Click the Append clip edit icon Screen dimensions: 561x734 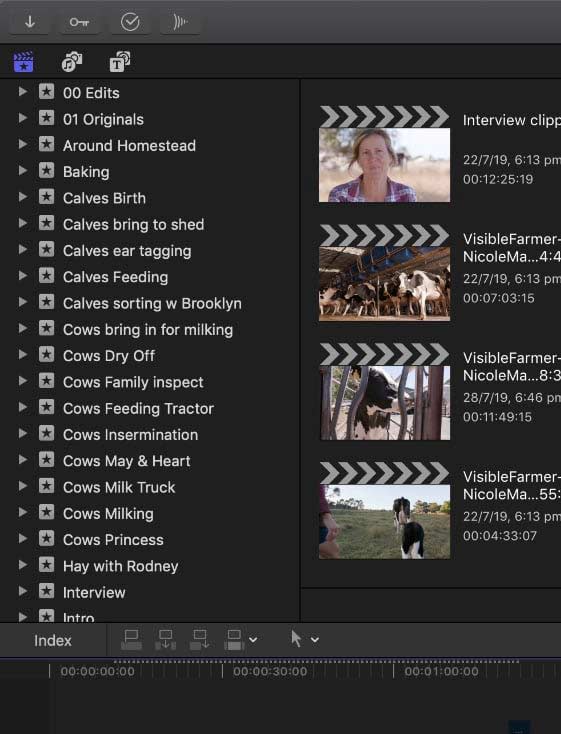point(200,639)
